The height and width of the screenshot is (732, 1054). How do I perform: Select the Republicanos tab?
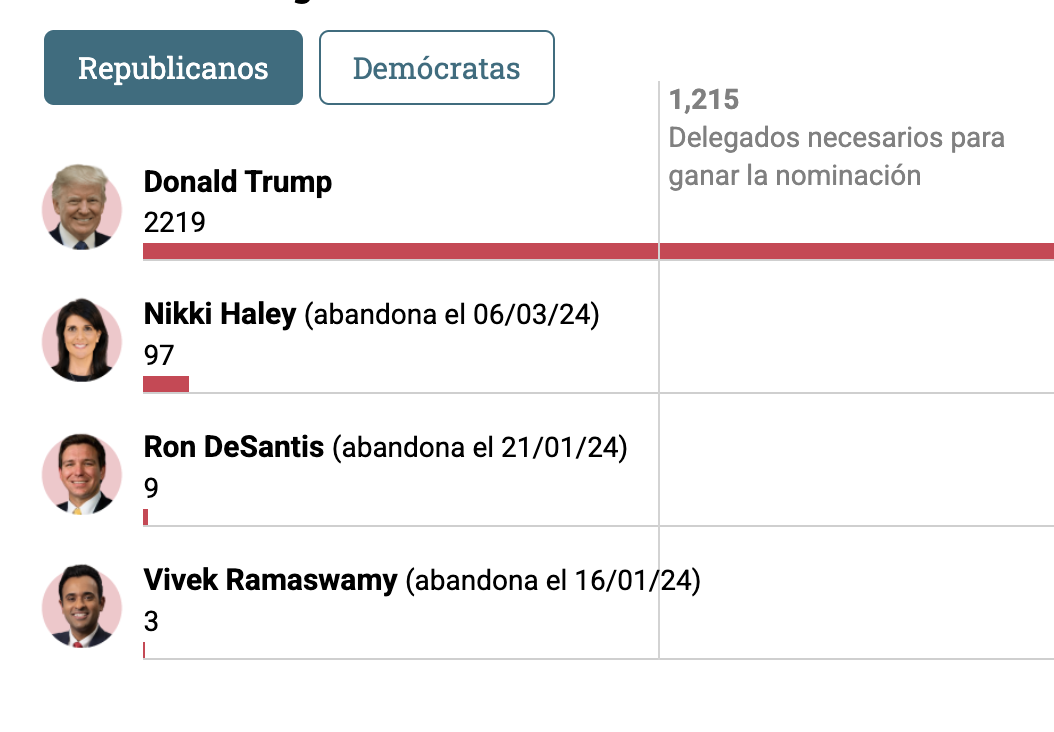(x=173, y=68)
